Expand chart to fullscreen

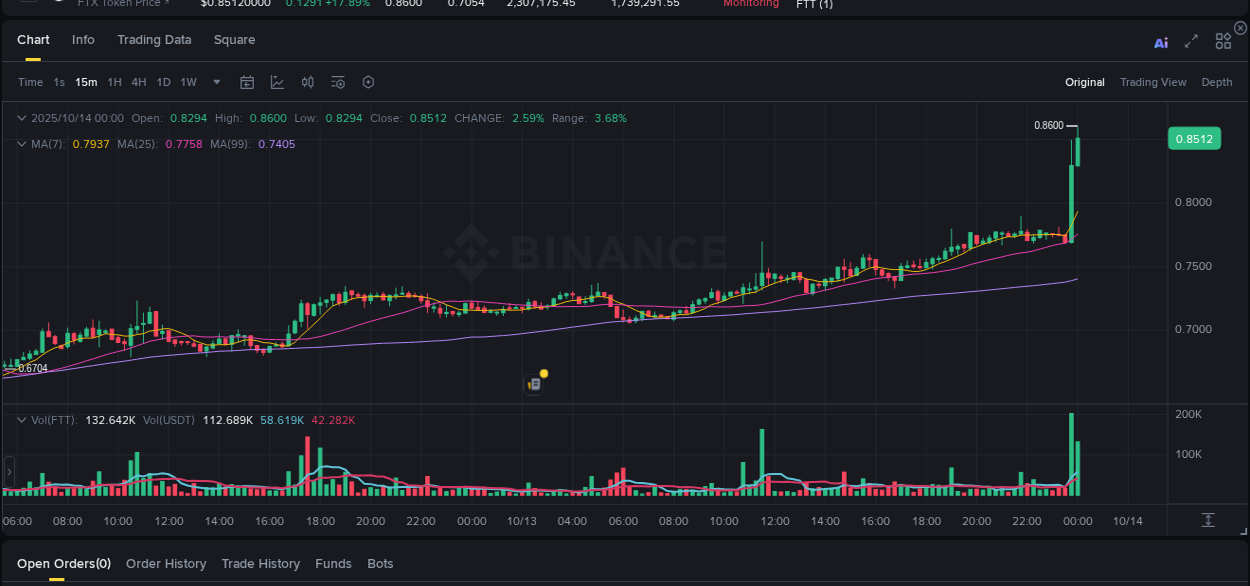(x=1191, y=41)
